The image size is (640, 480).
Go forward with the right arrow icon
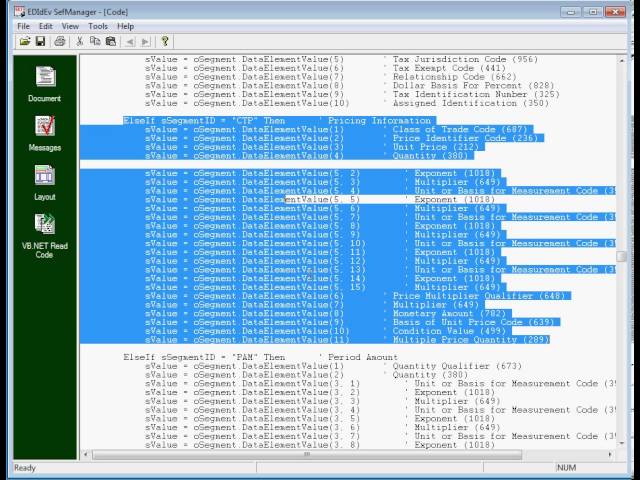145,42
